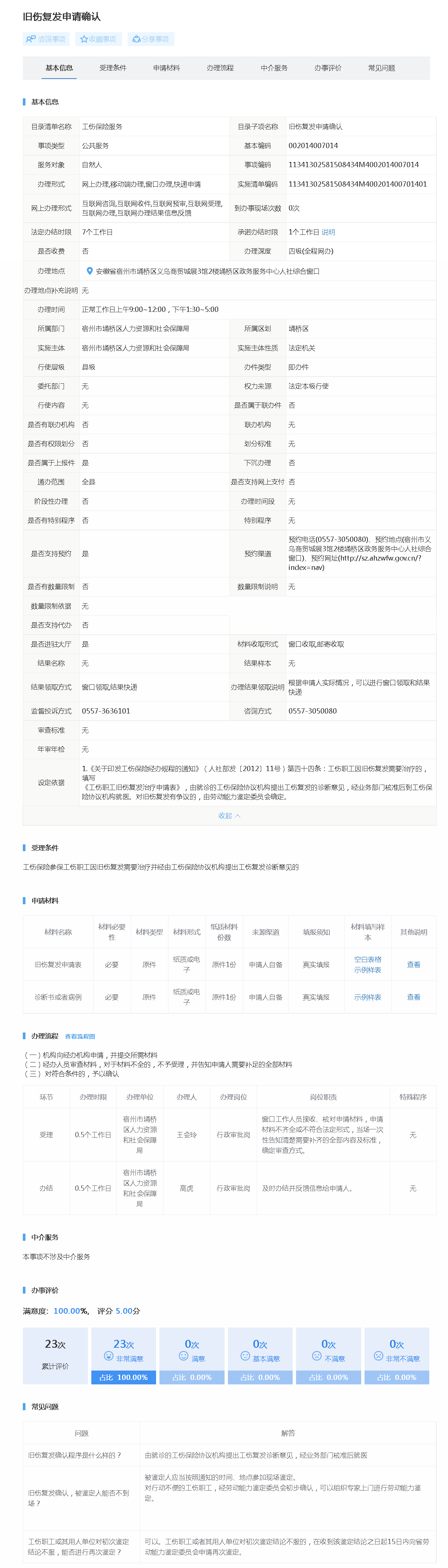The image size is (448, 1568).
Task: Click the star icon for 收藏事项
Action: pos(84,39)
